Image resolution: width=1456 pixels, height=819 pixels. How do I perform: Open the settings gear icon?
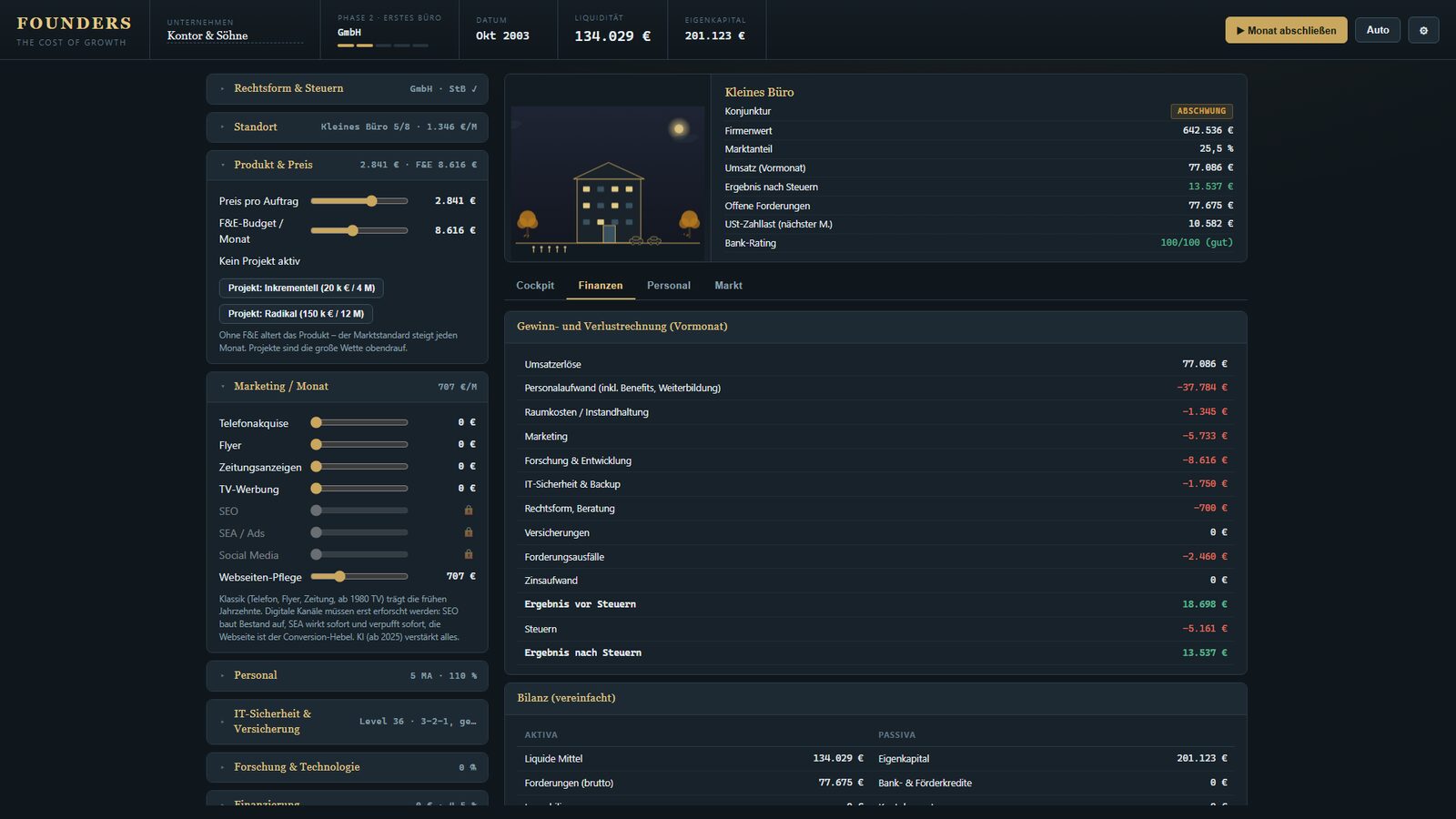click(x=1423, y=30)
